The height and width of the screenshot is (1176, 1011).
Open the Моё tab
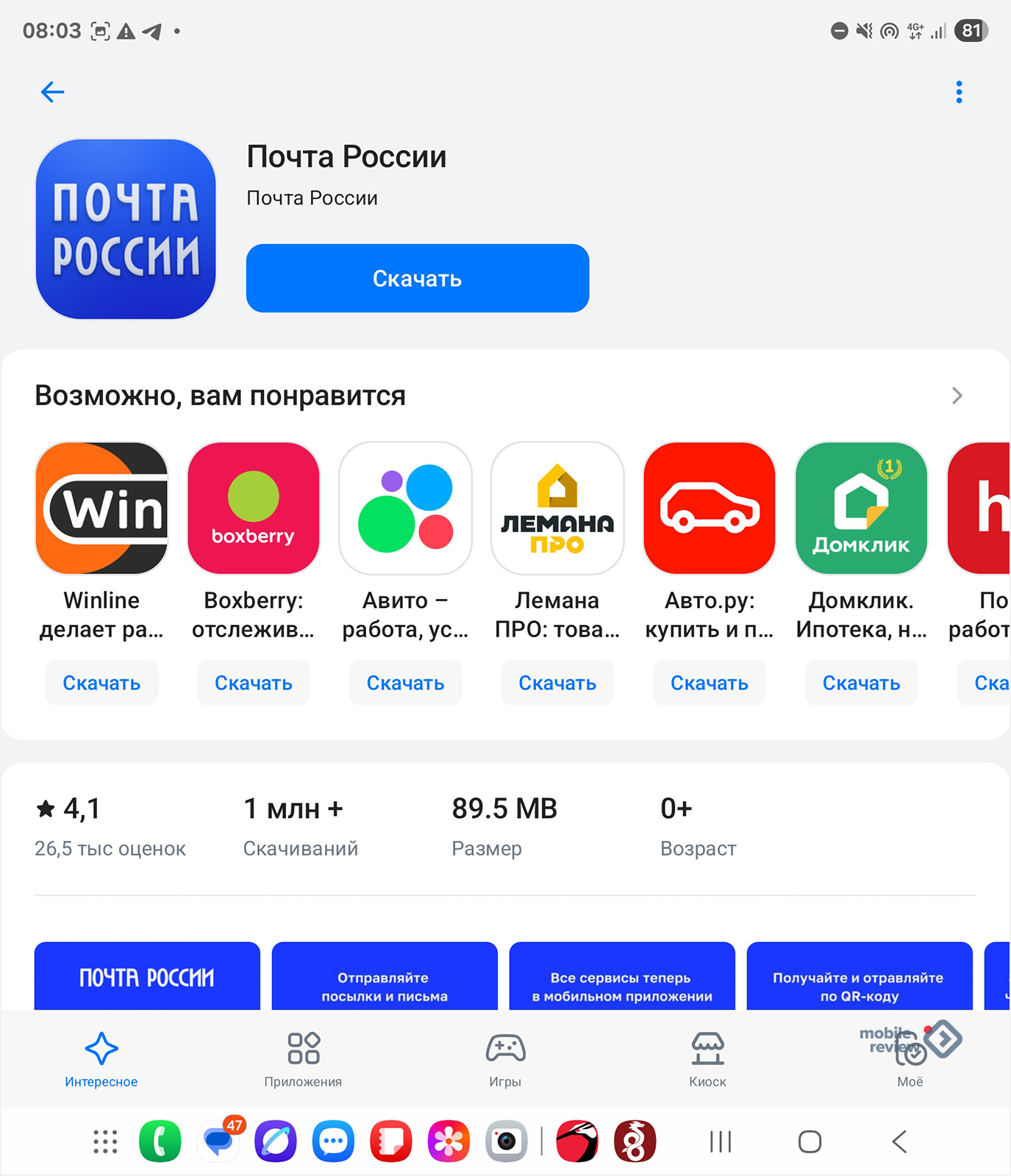click(x=910, y=1059)
